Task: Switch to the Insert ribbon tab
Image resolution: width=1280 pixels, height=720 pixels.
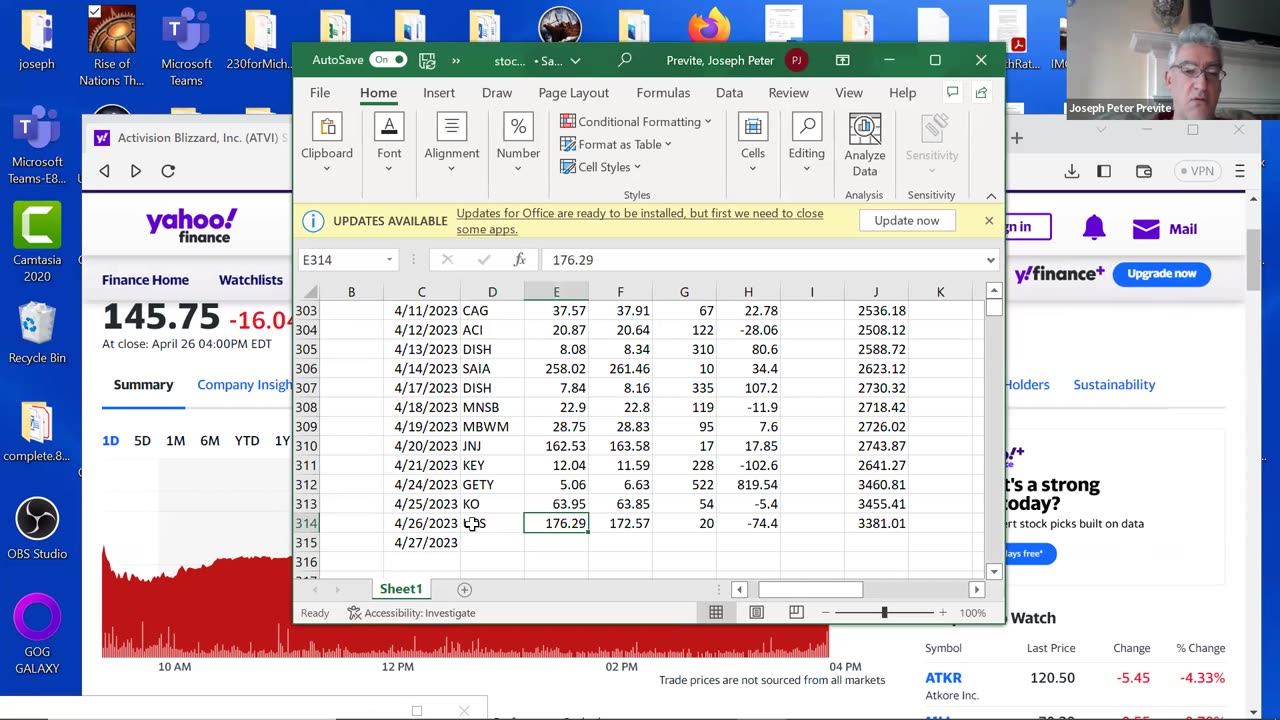Action: (x=439, y=92)
